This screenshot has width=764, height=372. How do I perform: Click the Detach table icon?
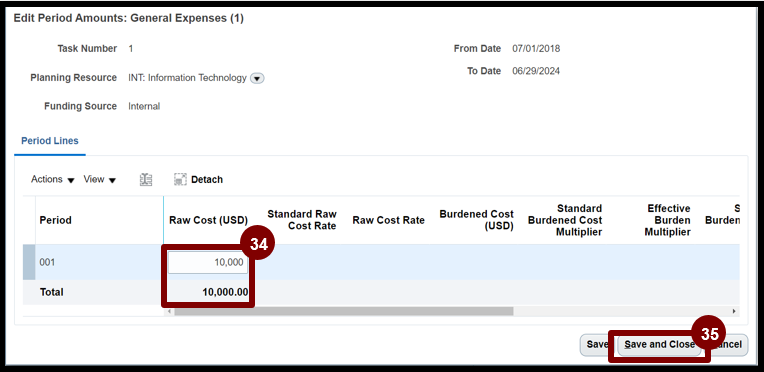click(x=198, y=180)
